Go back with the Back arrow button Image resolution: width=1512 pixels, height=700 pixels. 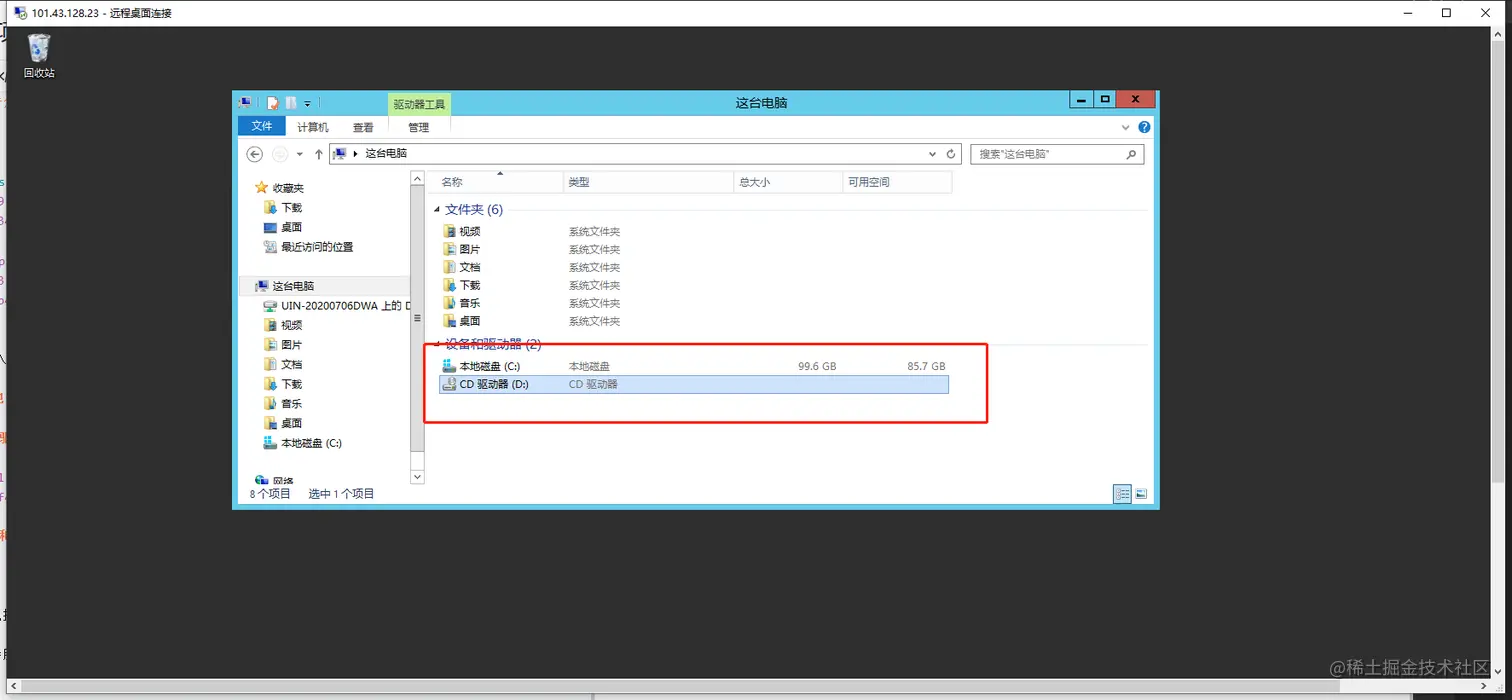254,154
